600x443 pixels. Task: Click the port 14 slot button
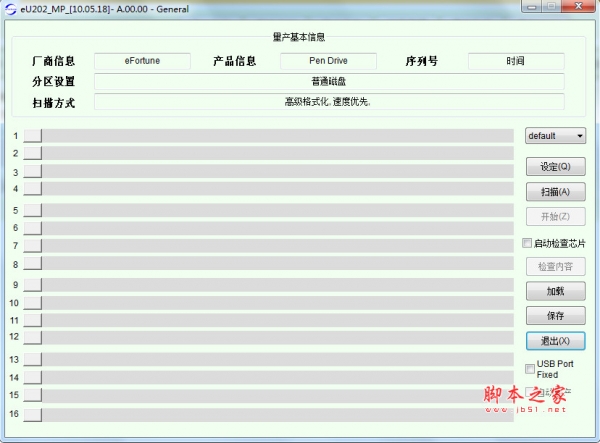coord(33,378)
